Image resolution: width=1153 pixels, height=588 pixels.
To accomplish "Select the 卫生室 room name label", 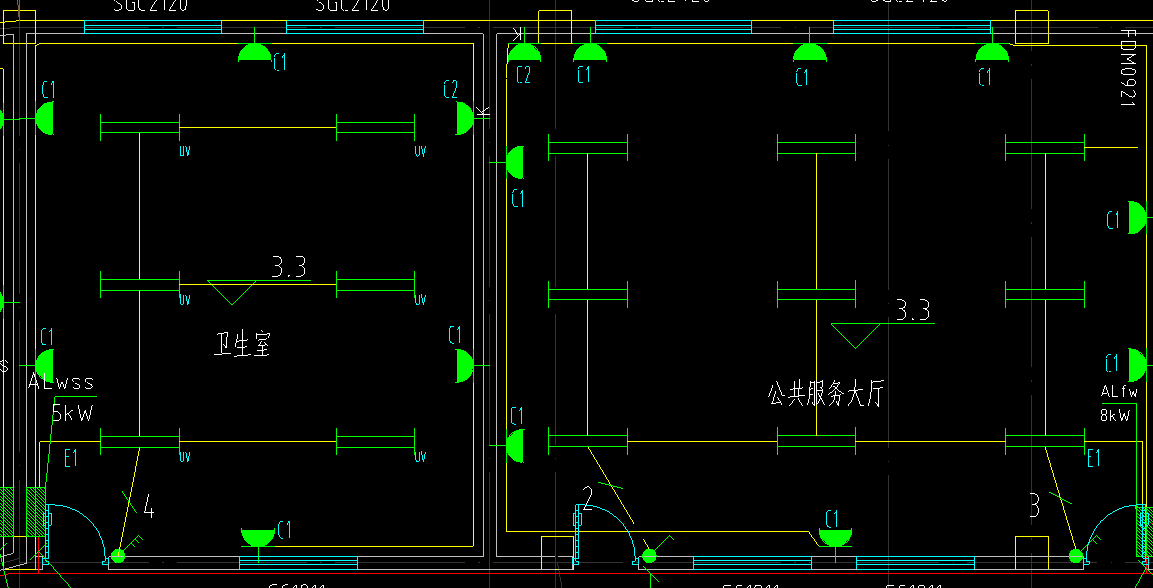I will pyautogui.click(x=242, y=344).
